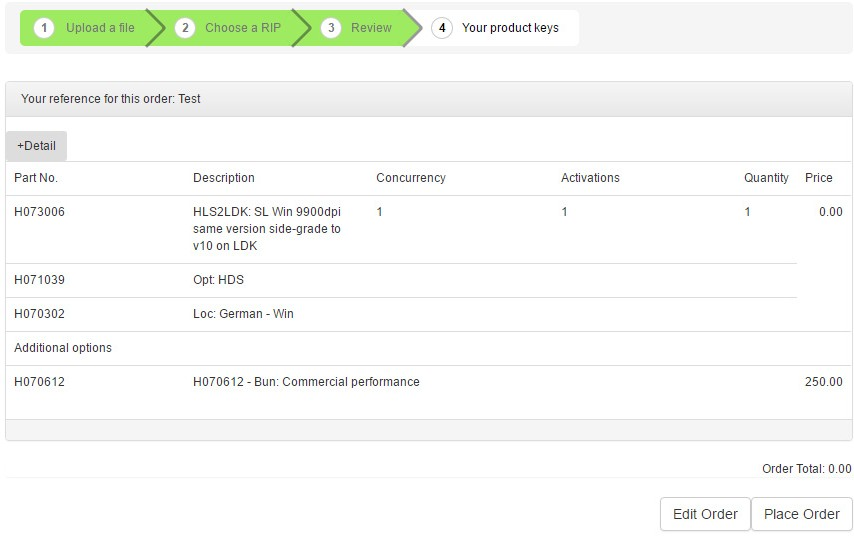Click the Part No. column header
This screenshot has width=854, height=536.
point(36,178)
